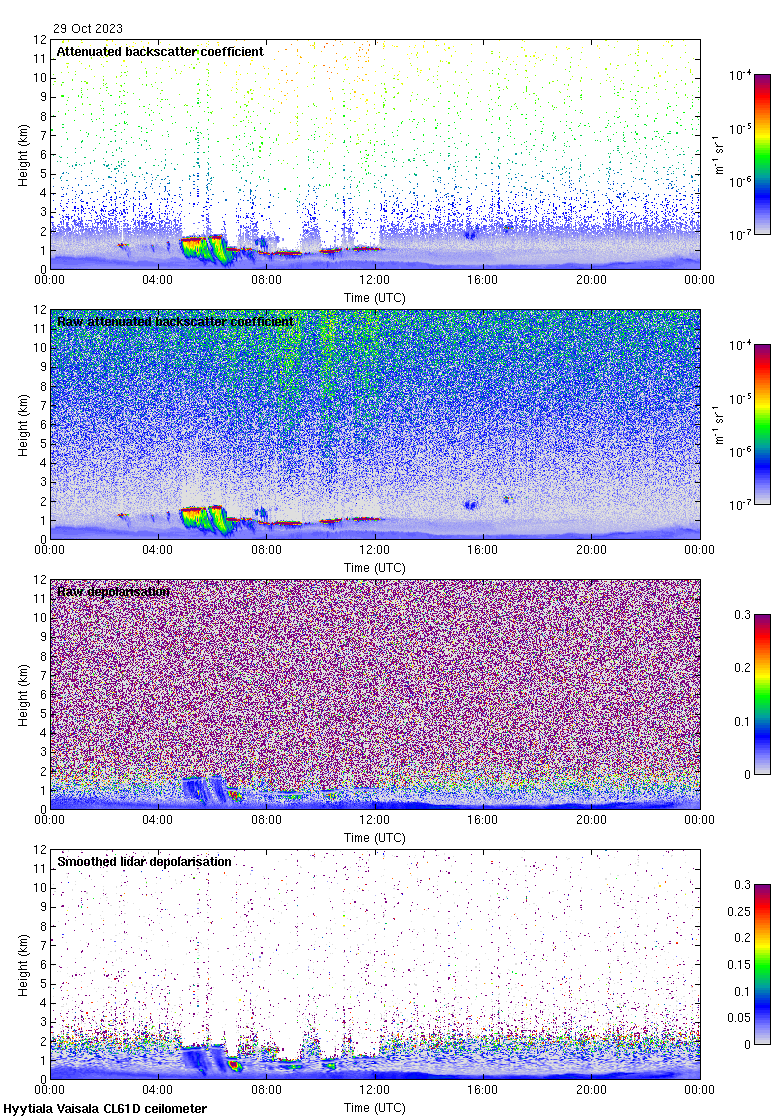Click the 12:00 tick under the Attenuated backscatter plot

tap(374, 280)
